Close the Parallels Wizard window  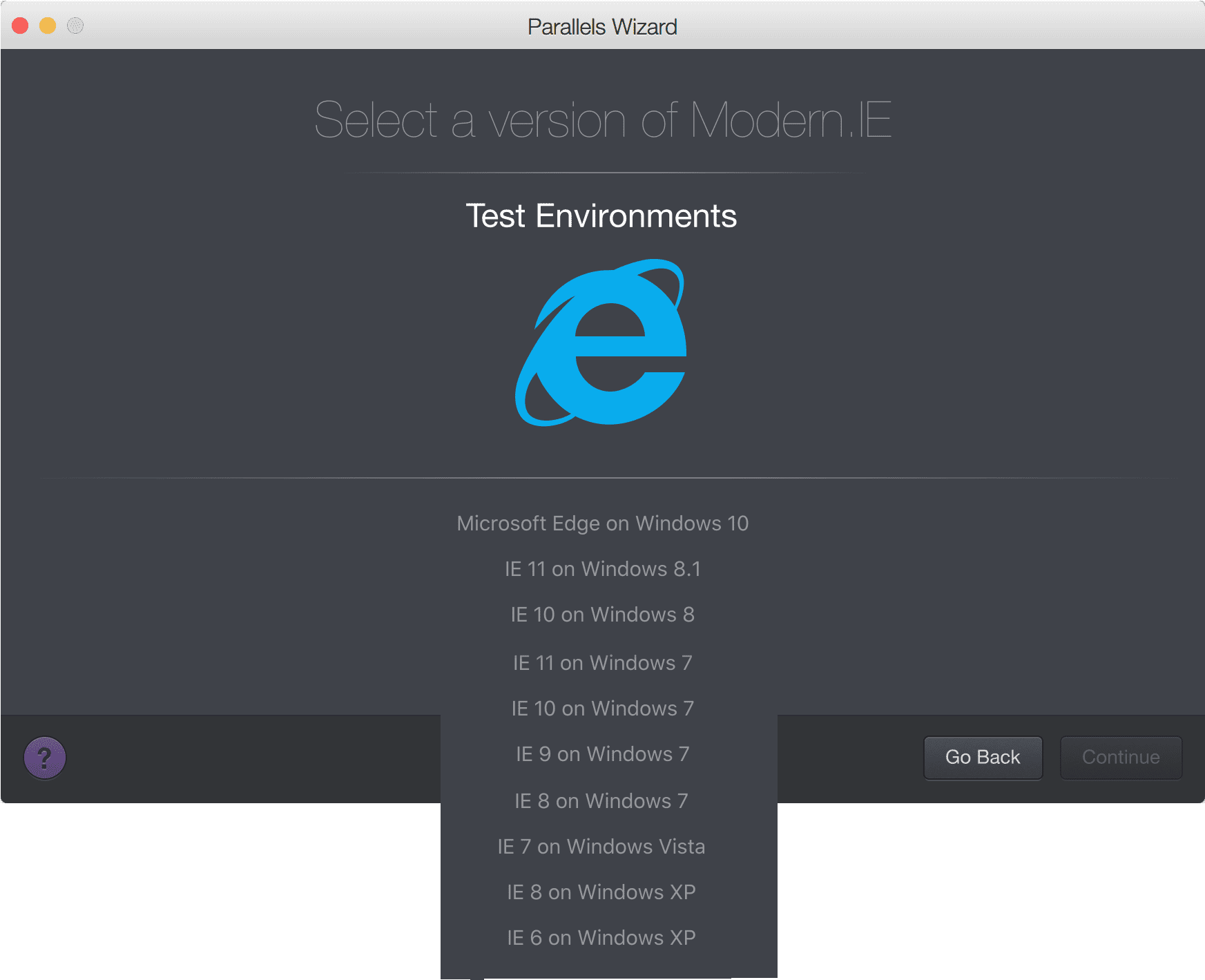click(x=21, y=26)
